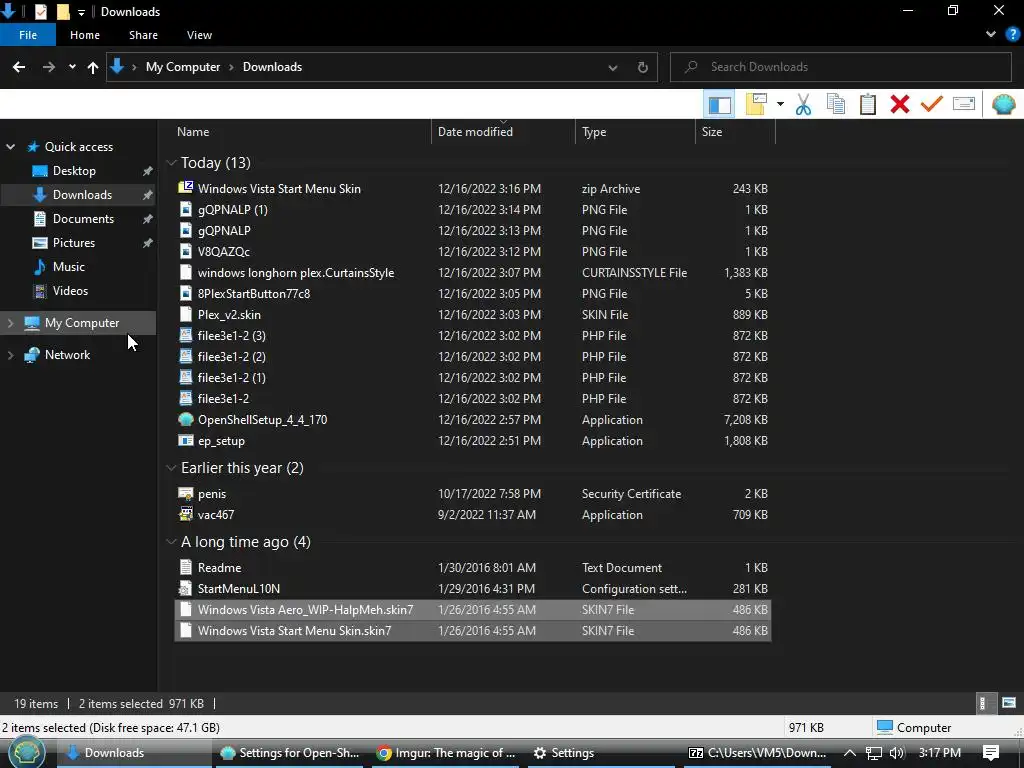1024x768 pixels.
Task: Copy selection using the copy pages icon
Action: [x=835, y=104]
